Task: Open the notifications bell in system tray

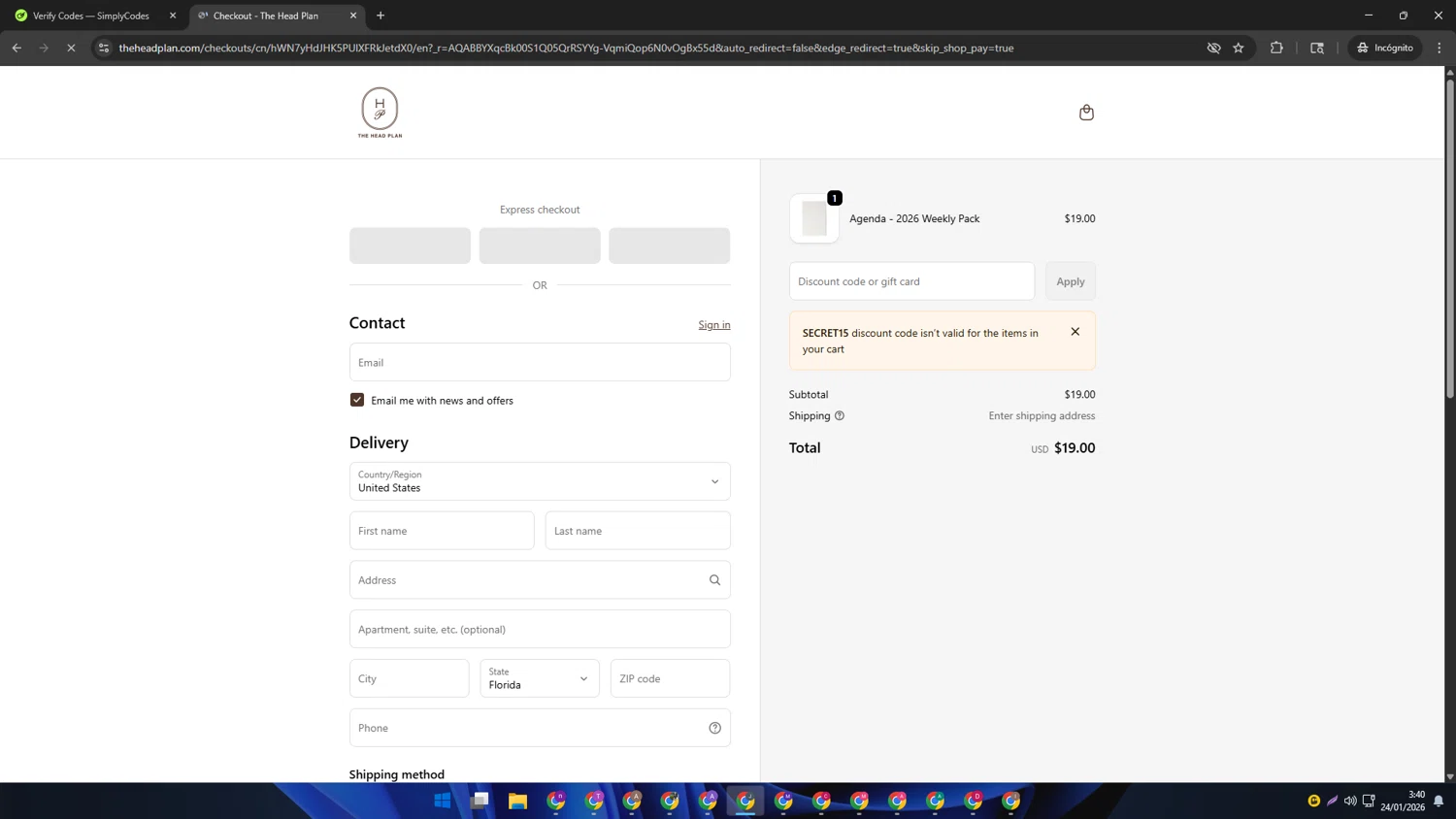Action: (x=1439, y=801)
